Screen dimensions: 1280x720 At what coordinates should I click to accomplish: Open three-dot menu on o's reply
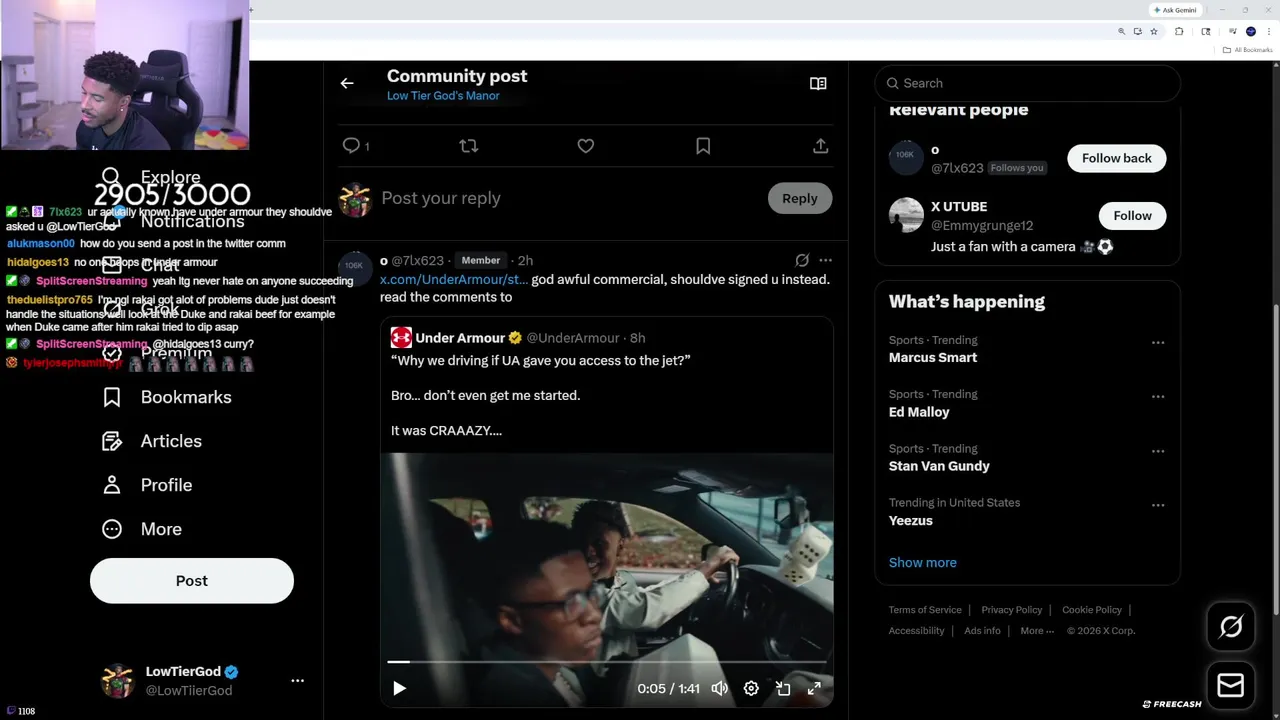coord(825,260)
